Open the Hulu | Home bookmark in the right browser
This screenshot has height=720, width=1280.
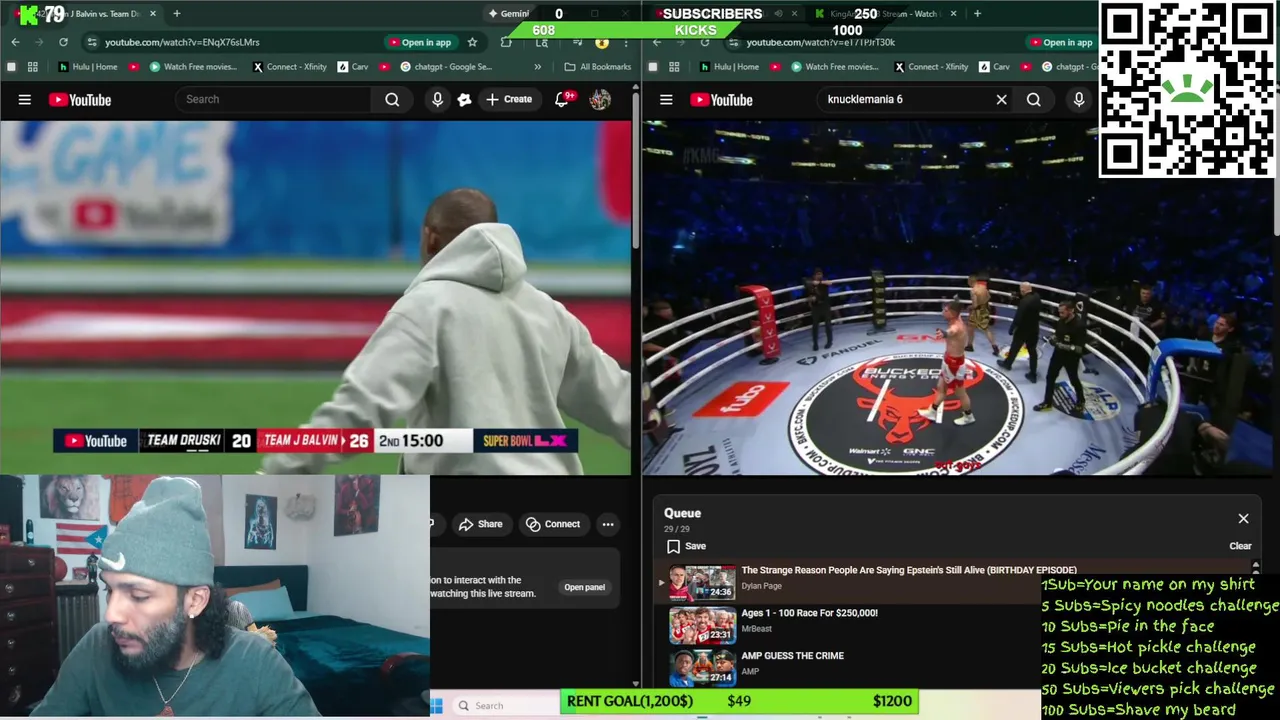tap(730, 67)
